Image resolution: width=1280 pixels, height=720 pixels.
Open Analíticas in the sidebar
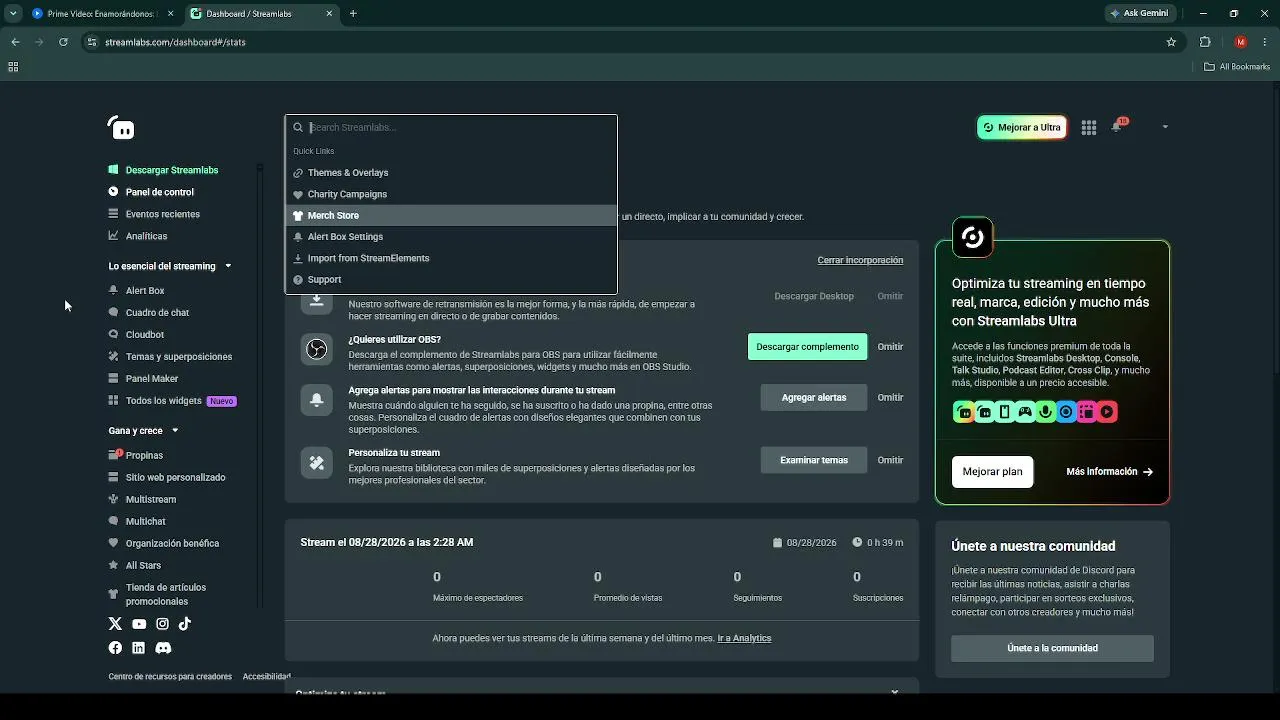click(x=146, y=236)
